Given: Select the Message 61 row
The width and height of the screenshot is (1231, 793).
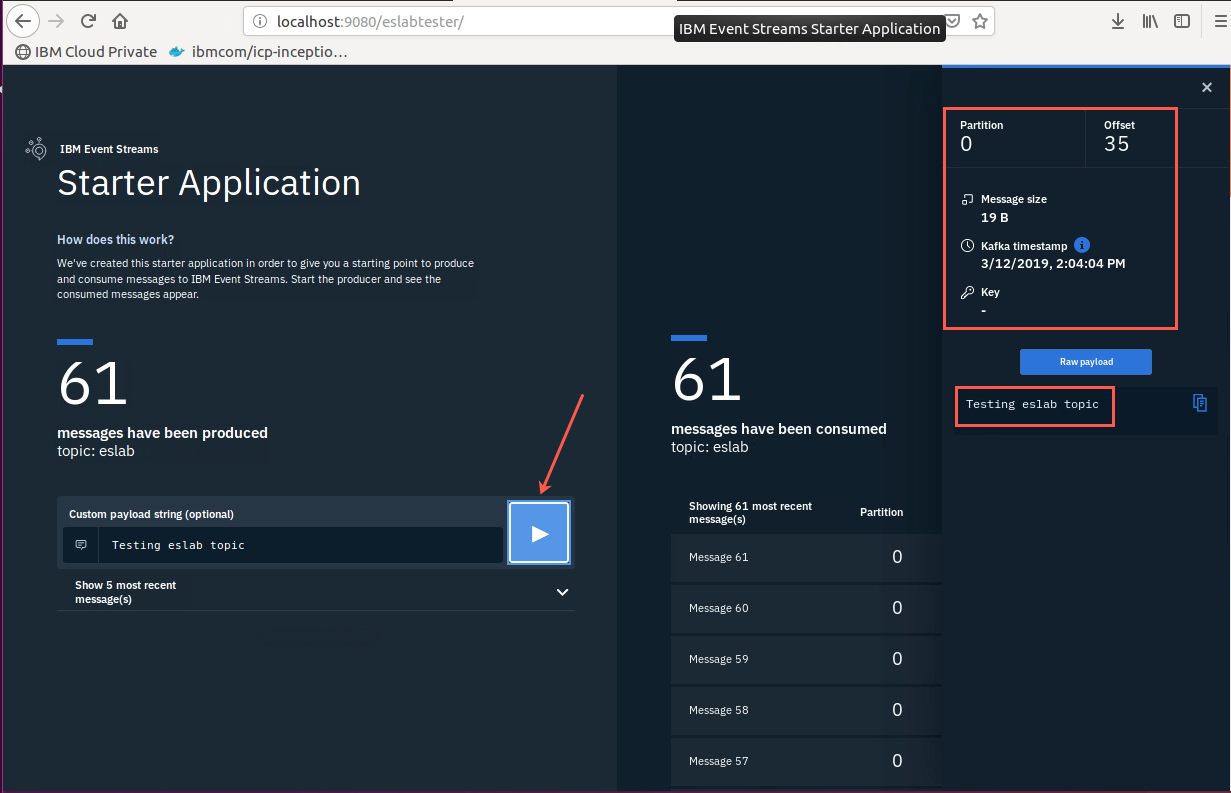Looking at the screenshot, I should [806, 557].
